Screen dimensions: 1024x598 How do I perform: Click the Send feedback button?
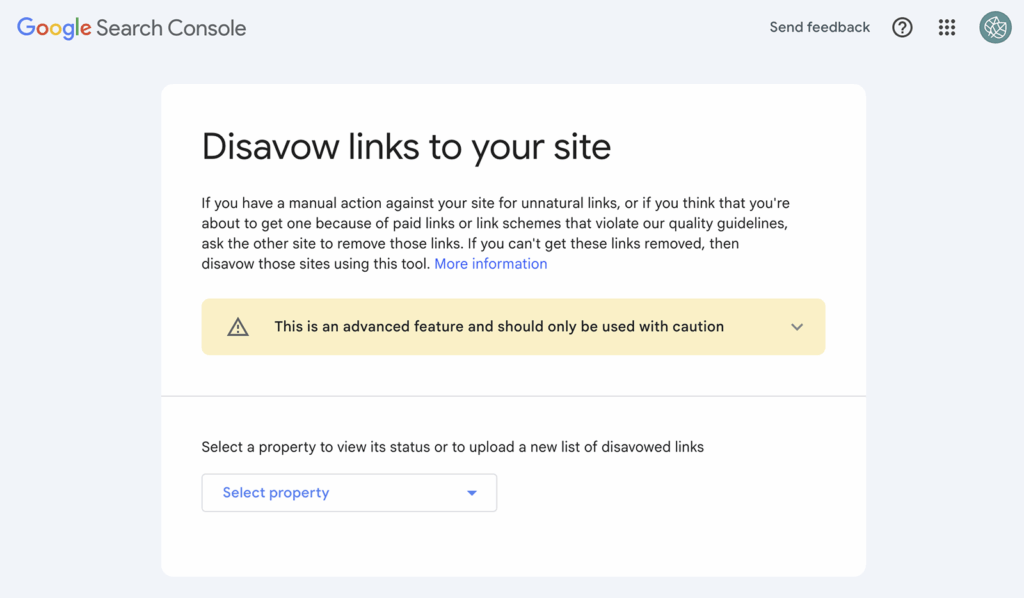[x=819, y=28]
